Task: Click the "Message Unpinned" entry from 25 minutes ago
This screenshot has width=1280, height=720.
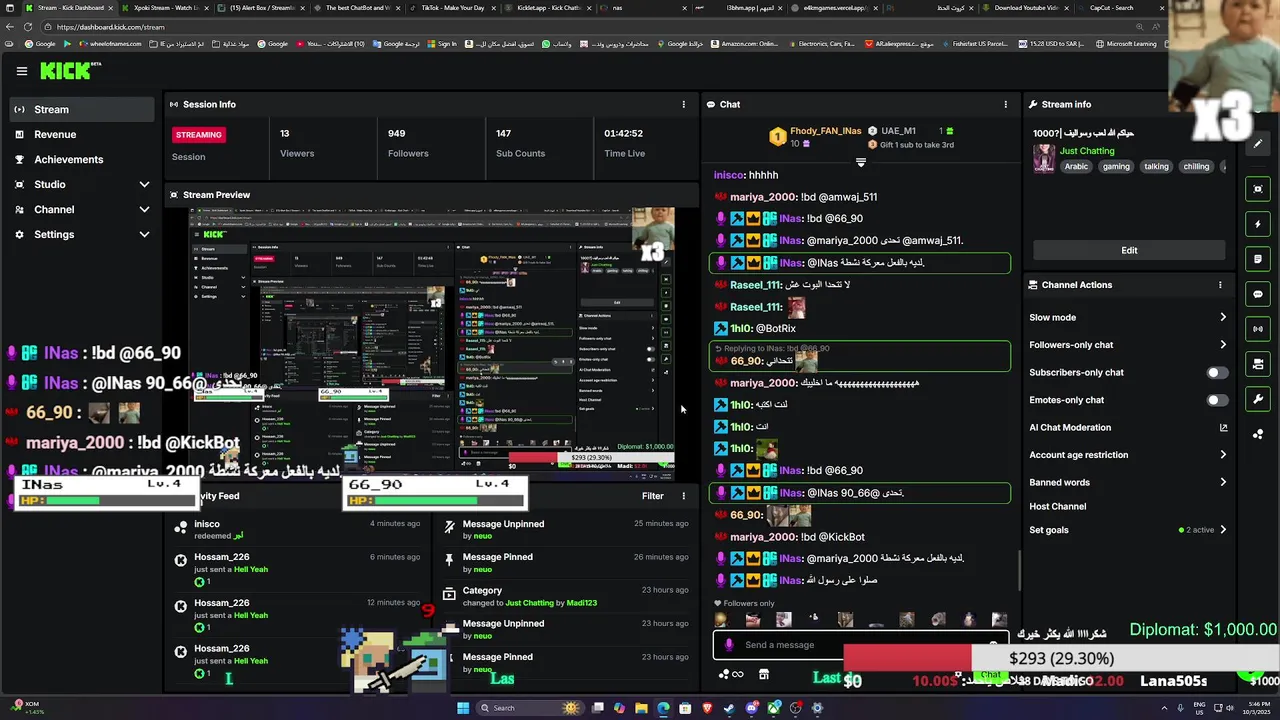Action: click(567, 530)
